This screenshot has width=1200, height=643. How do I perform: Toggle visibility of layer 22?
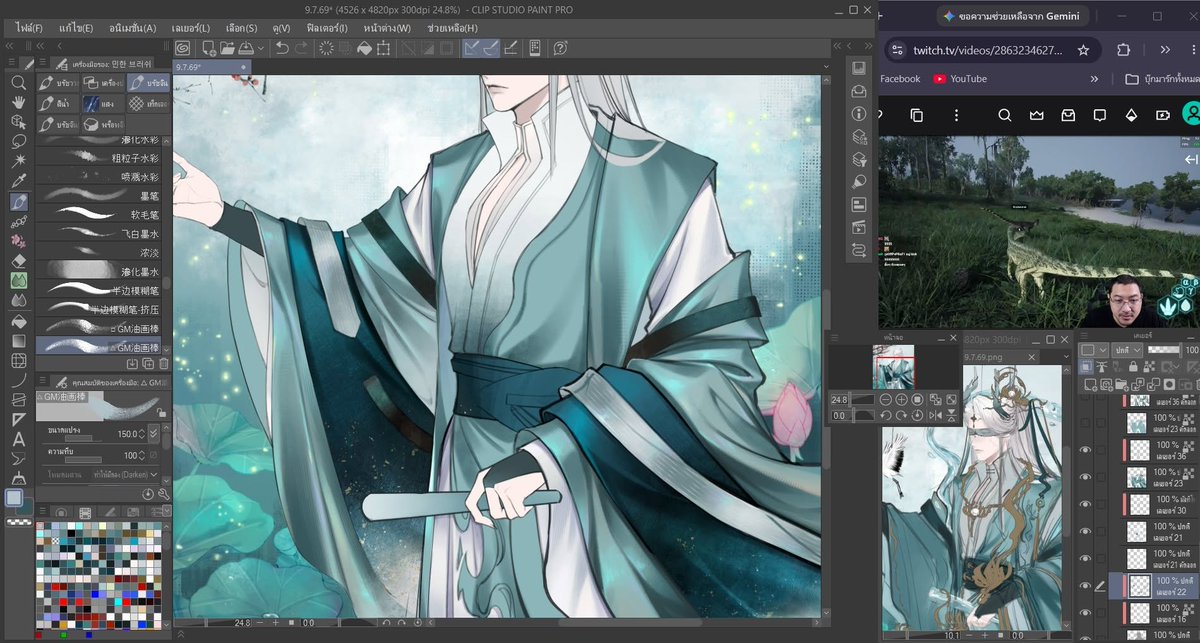point(1086,586)
